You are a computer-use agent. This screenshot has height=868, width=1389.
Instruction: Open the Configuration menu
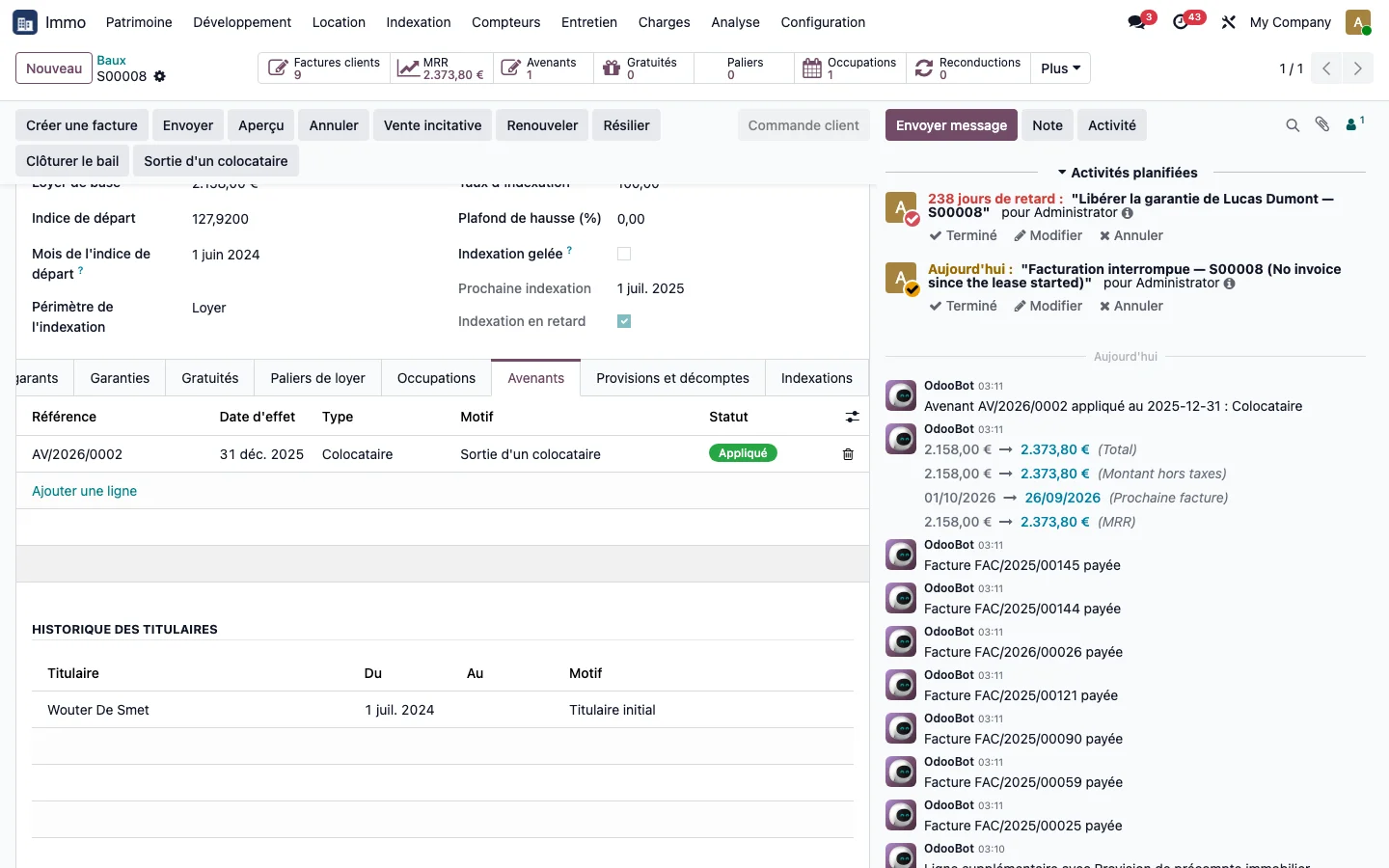click(823, 22)
